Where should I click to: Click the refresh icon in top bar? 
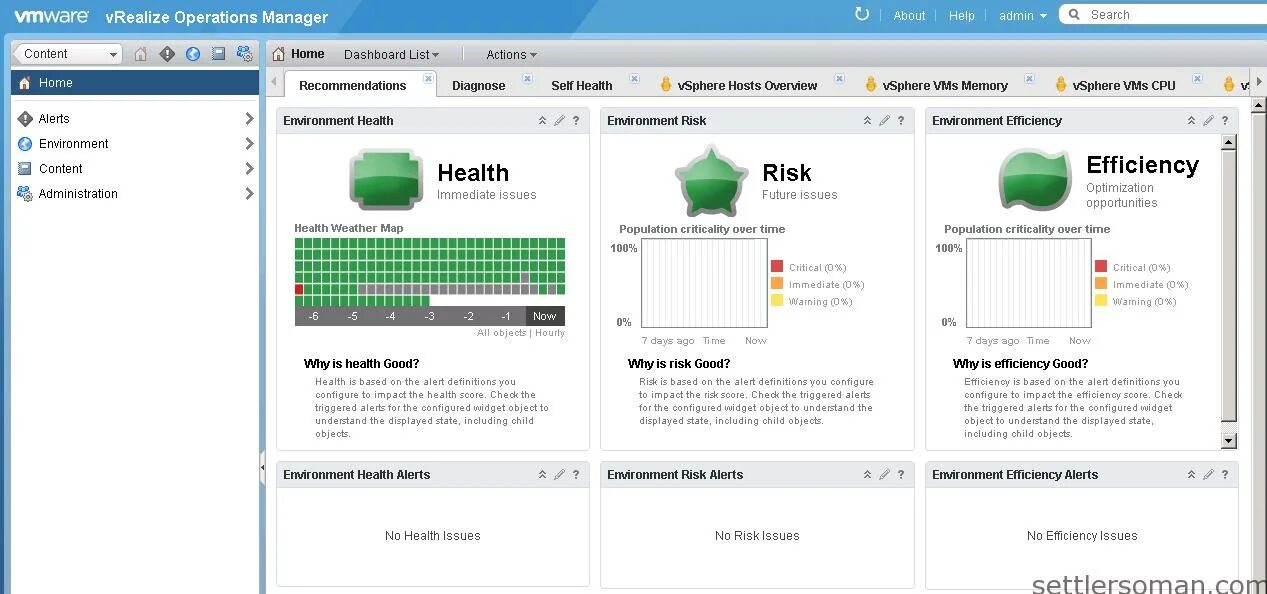(x=862, y=15)
